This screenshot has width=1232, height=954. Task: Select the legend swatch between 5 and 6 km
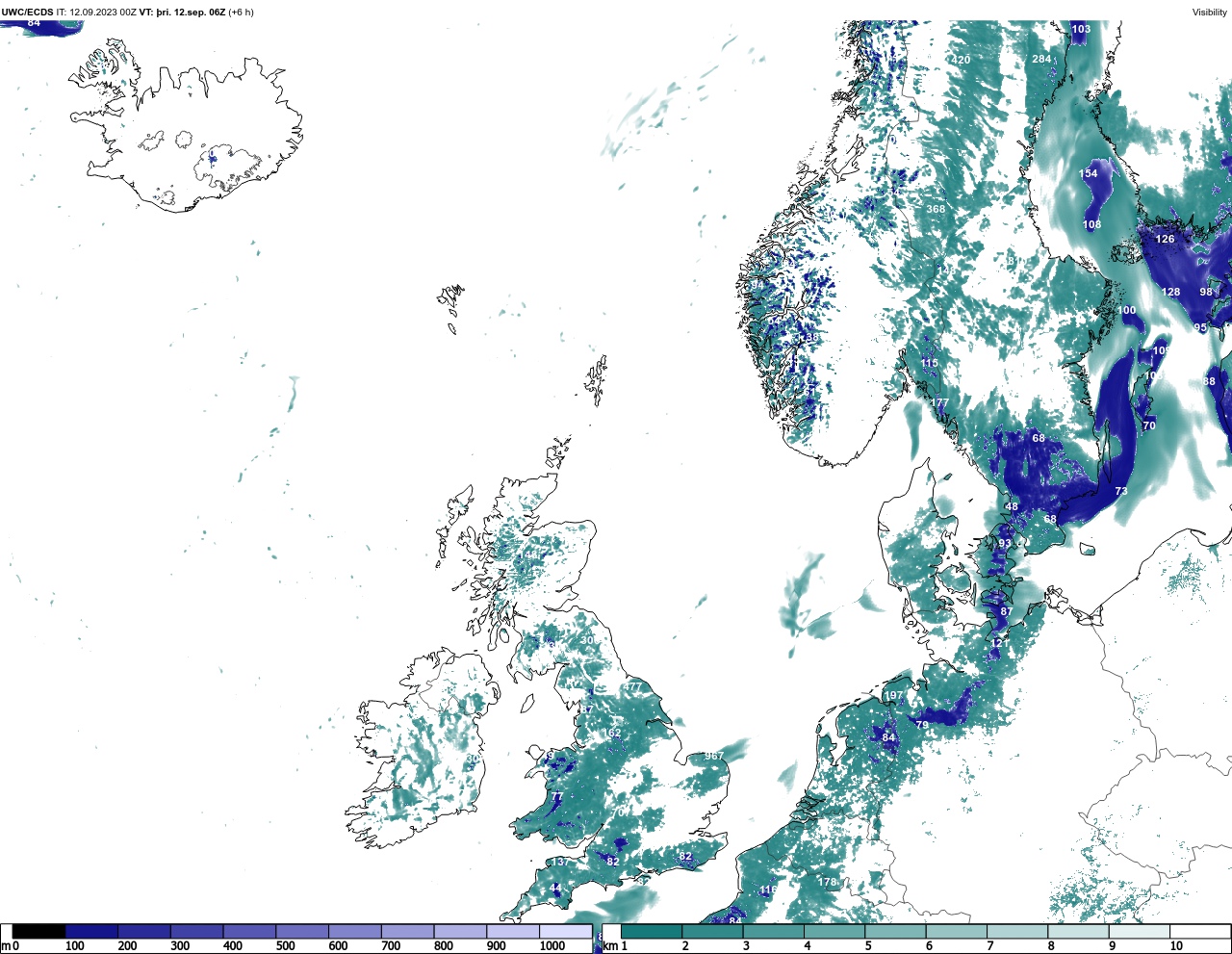pos(896,932)
